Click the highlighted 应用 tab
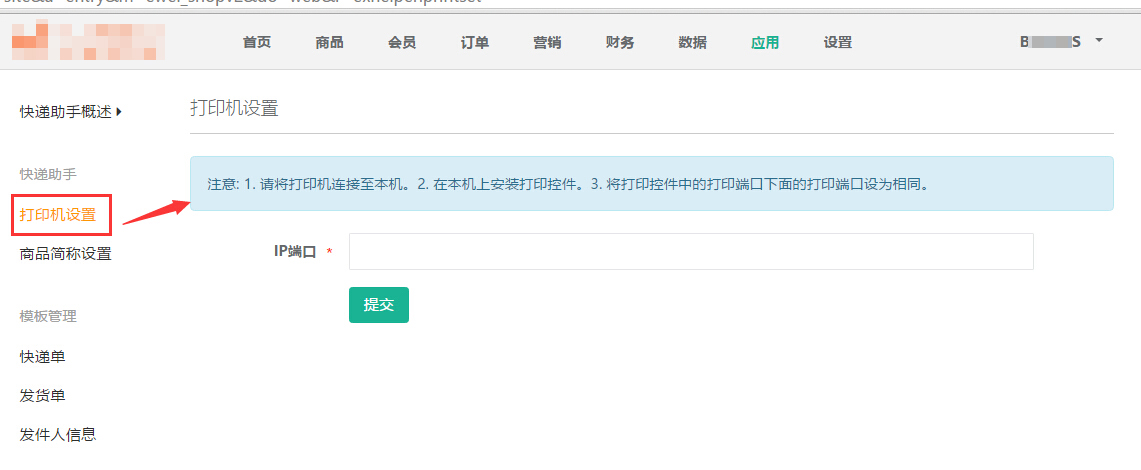1141x470 pixels. [x=765, y=43]
